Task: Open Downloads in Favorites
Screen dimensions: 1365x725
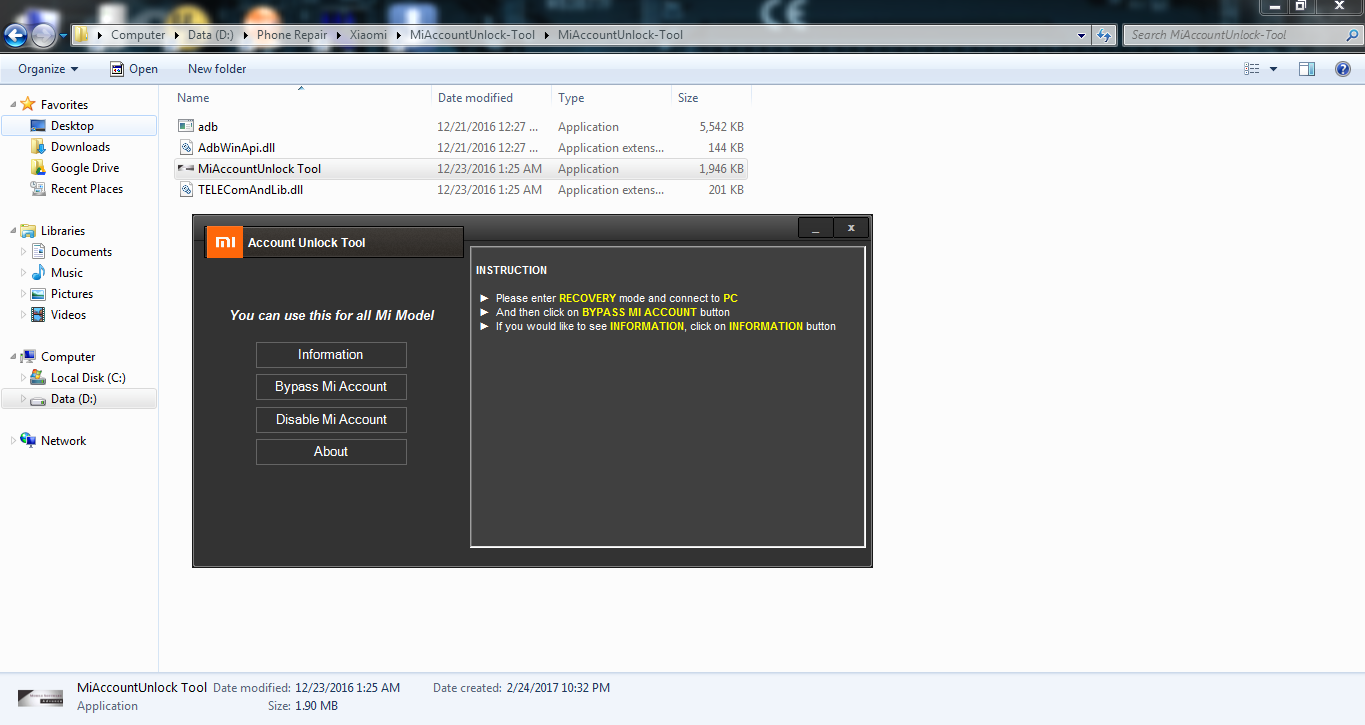Action: [80, 147]
